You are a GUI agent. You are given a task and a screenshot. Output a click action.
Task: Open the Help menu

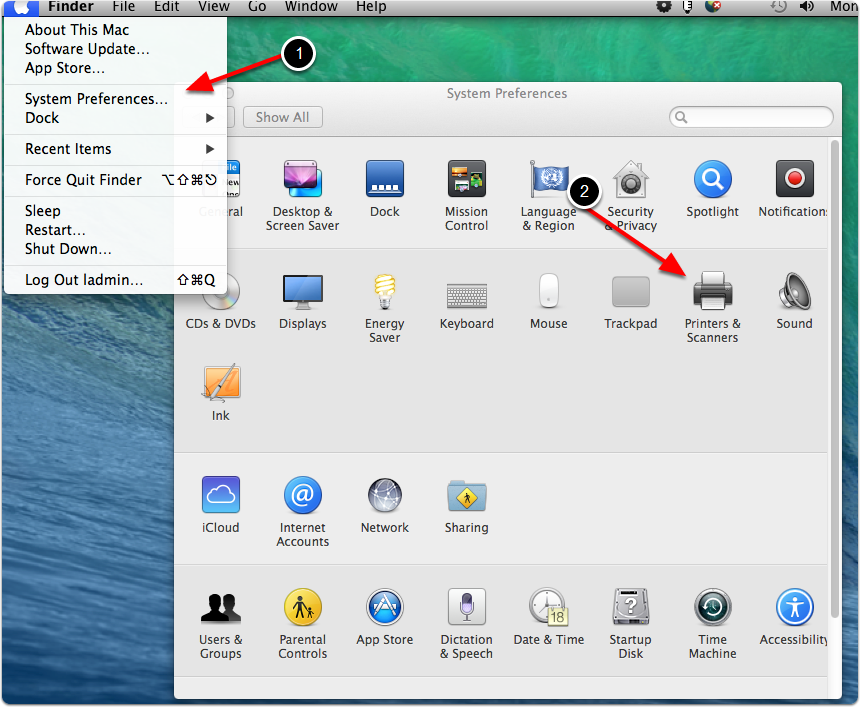(371, 7)
